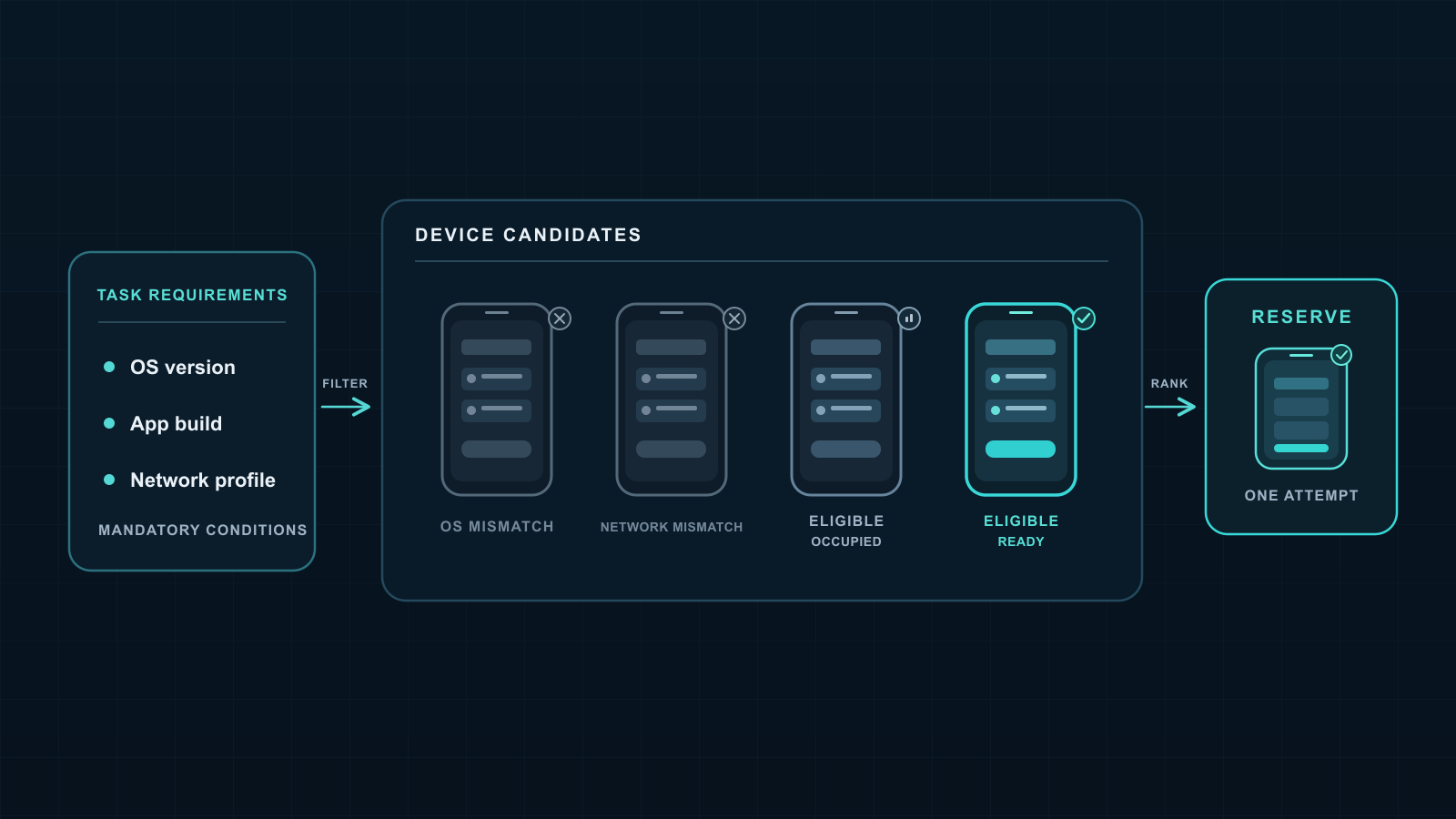
Task: Click the 'RESERVE' heading
Action: coord(1302,317)
